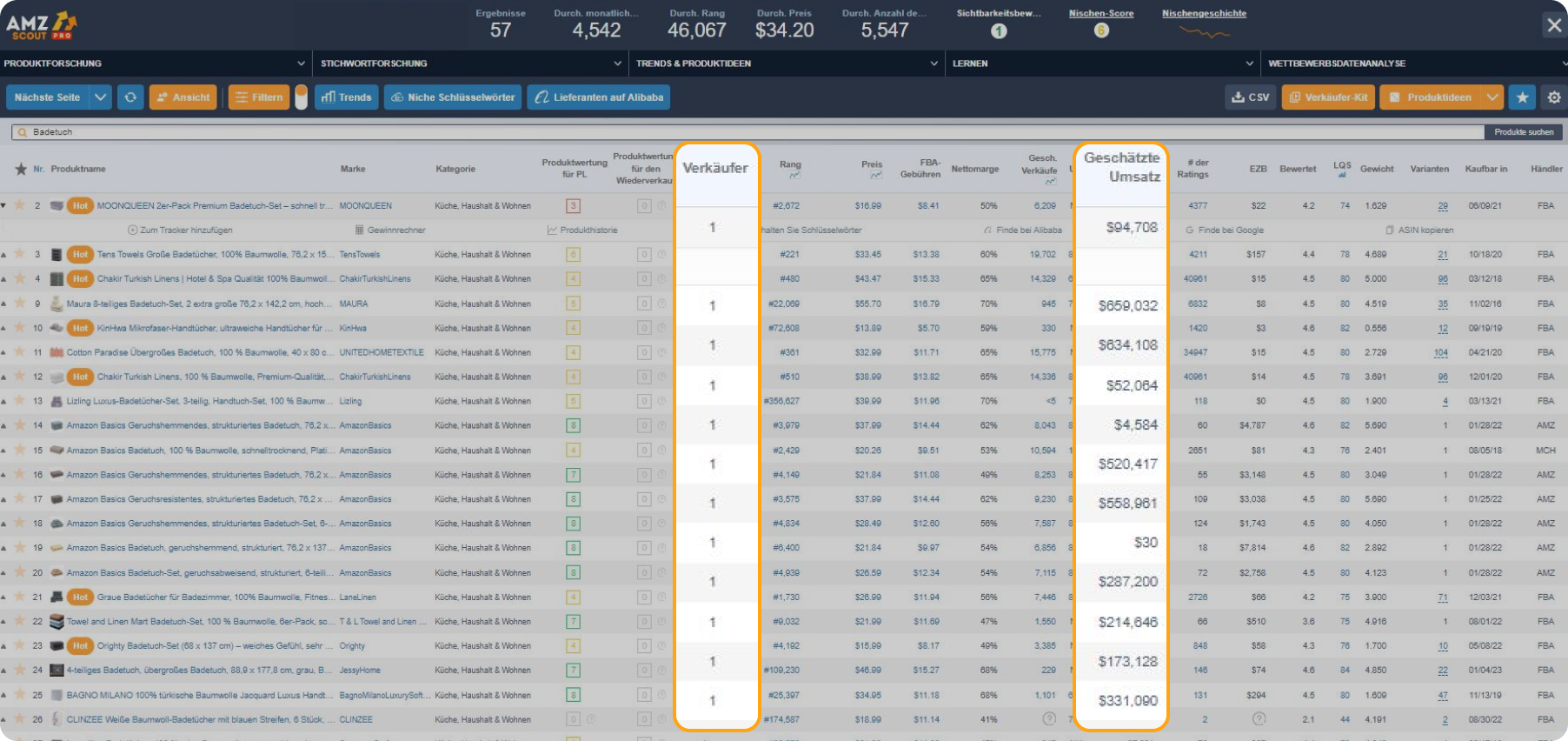Click the Produkte suchen button
1568x741 pixels.
1524,132
